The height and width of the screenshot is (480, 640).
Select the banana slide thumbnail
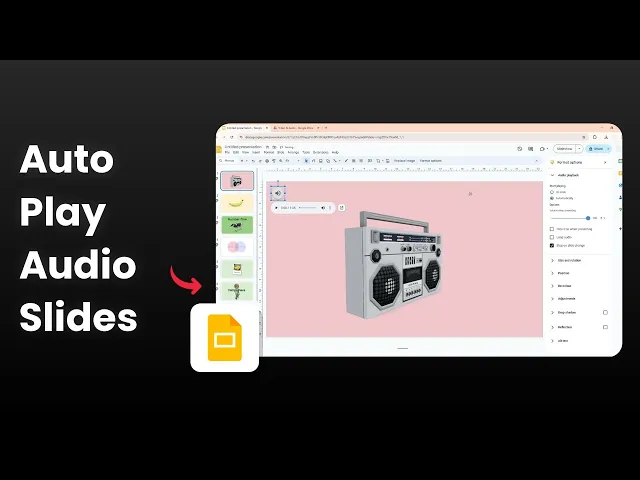pos(237,203)
